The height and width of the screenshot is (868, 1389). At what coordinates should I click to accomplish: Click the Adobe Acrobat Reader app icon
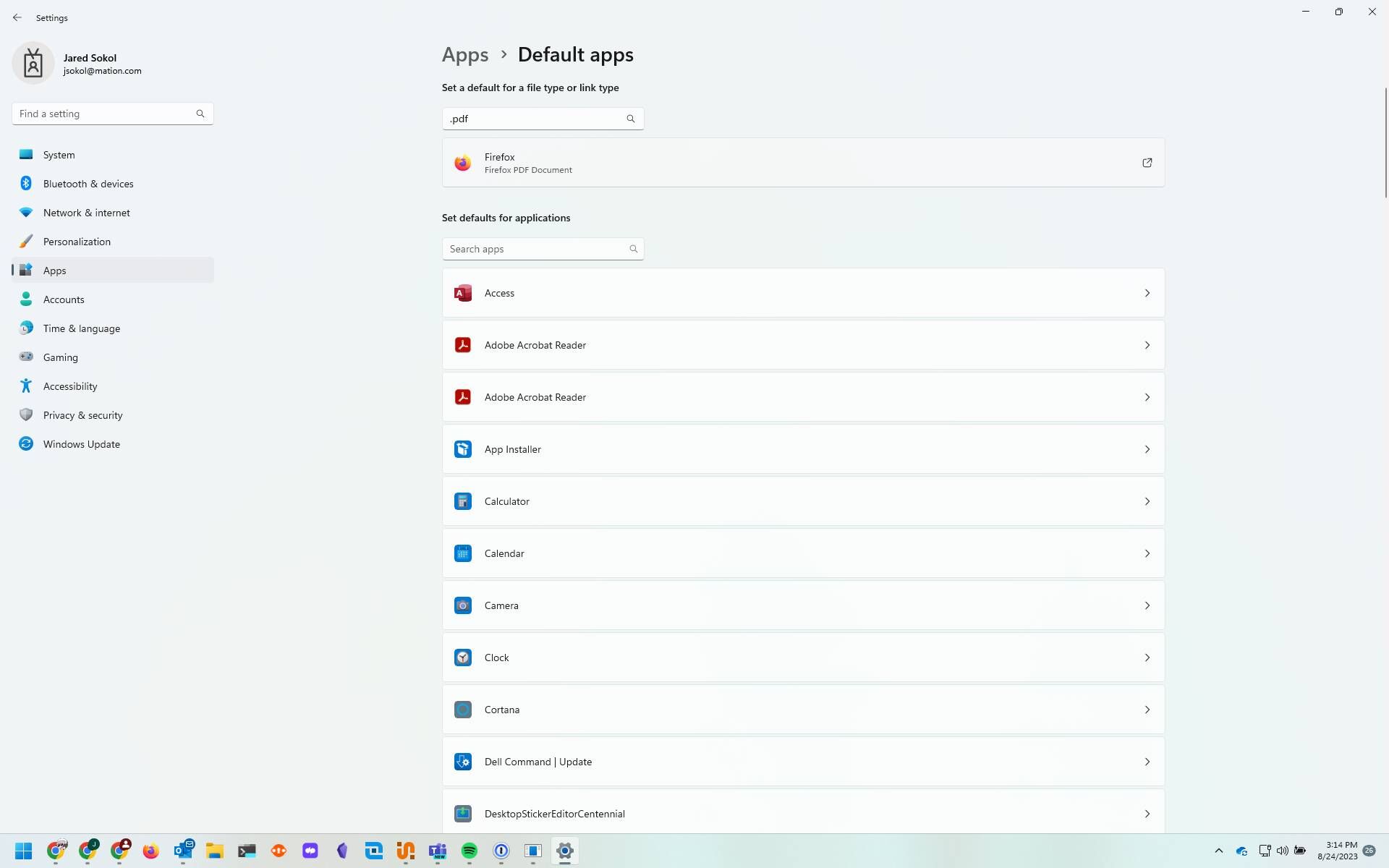(463, 345)
